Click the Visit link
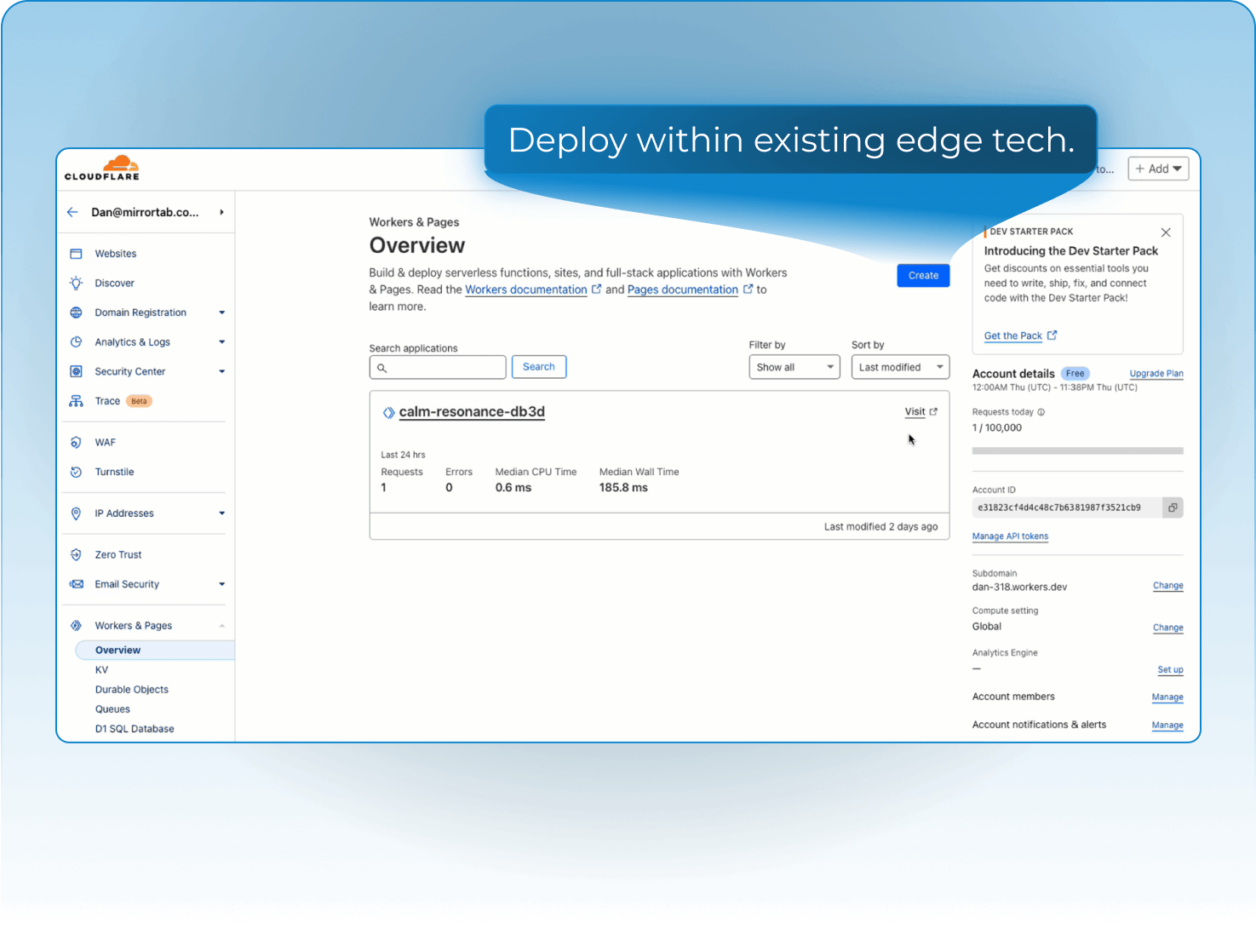 pyautogui.click(x=915, y=411)
